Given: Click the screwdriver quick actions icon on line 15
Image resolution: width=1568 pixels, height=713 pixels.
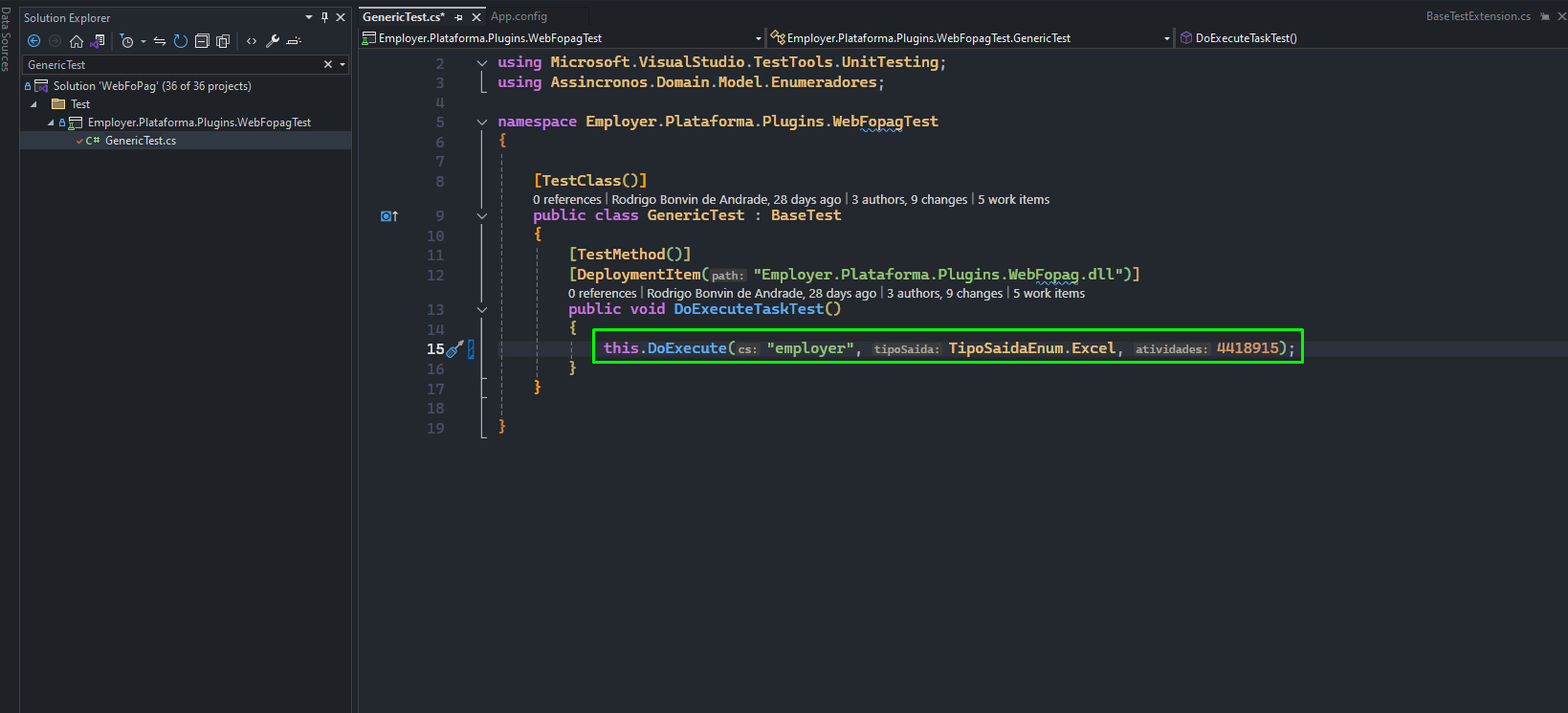Looking at the screenshot, I should [x=454, y=349].
